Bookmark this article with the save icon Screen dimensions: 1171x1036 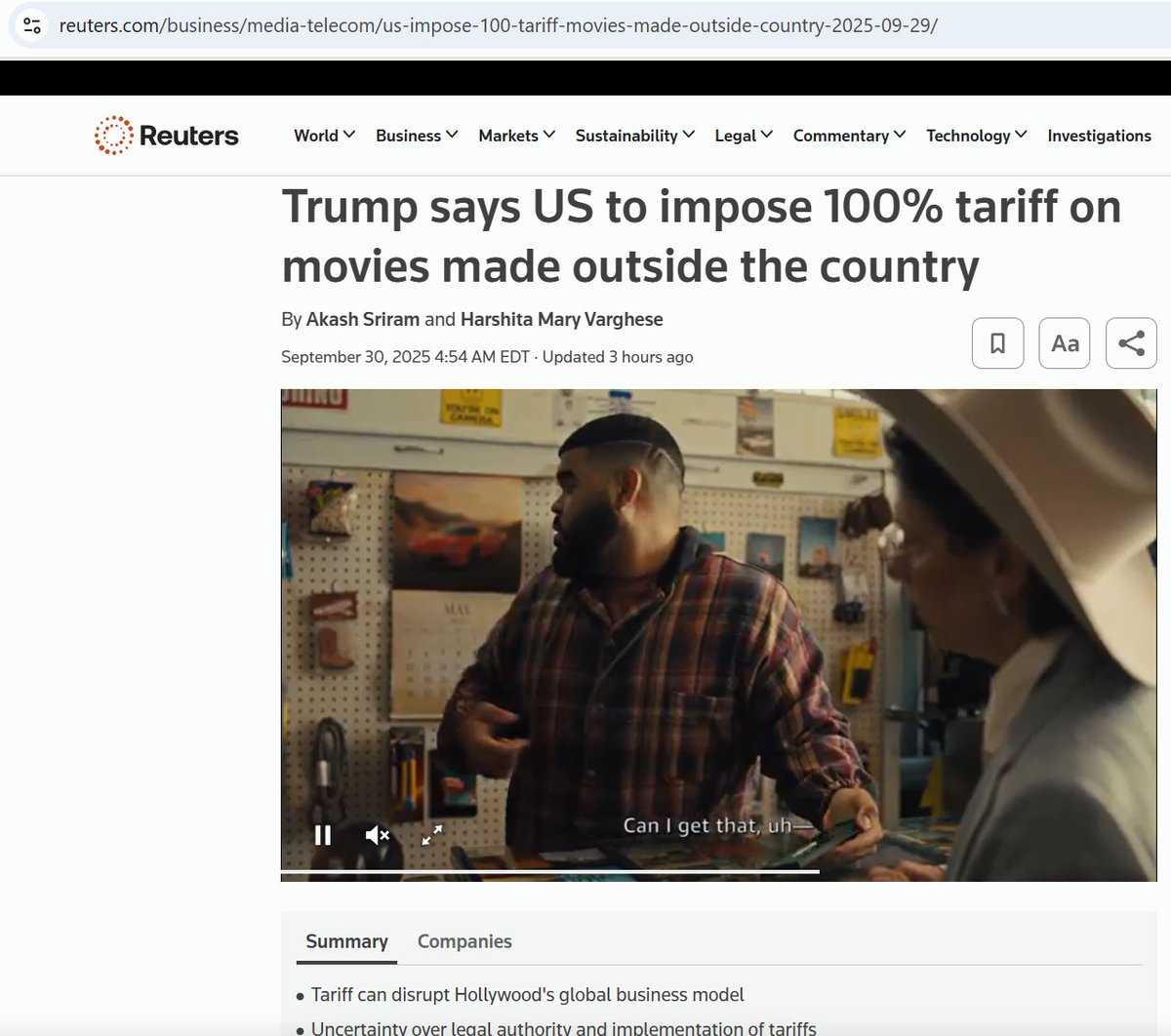(997, 343)
